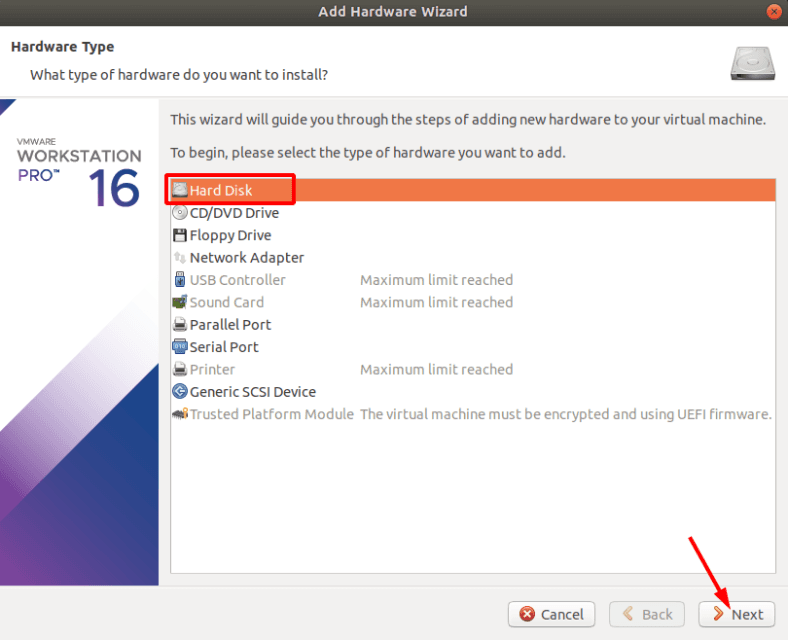Click the Parallel Port printer icon

180,325
